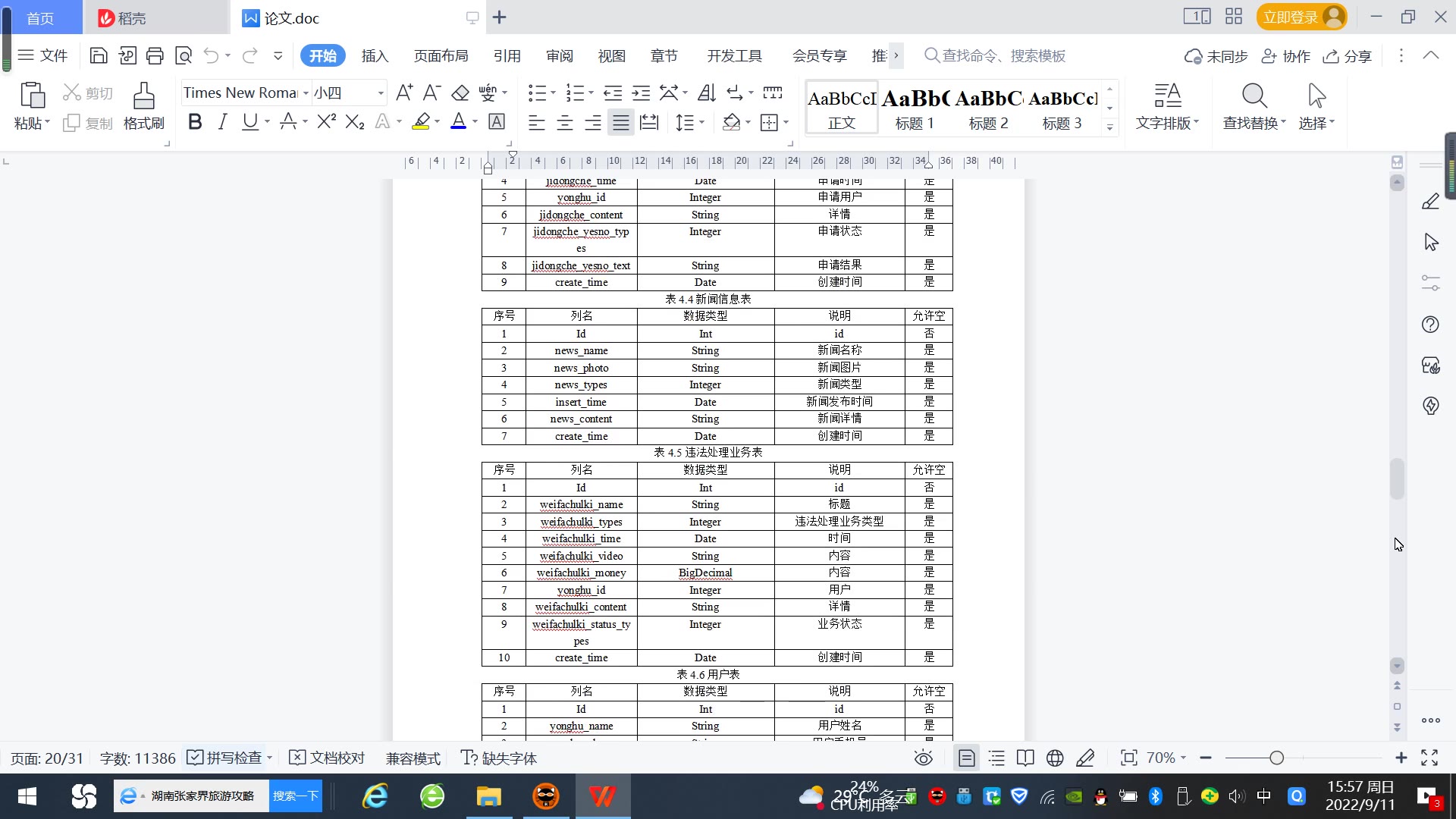The image size is (1456, 819).
Task: Click the superscript icon
Action: [x=326, y=122]
